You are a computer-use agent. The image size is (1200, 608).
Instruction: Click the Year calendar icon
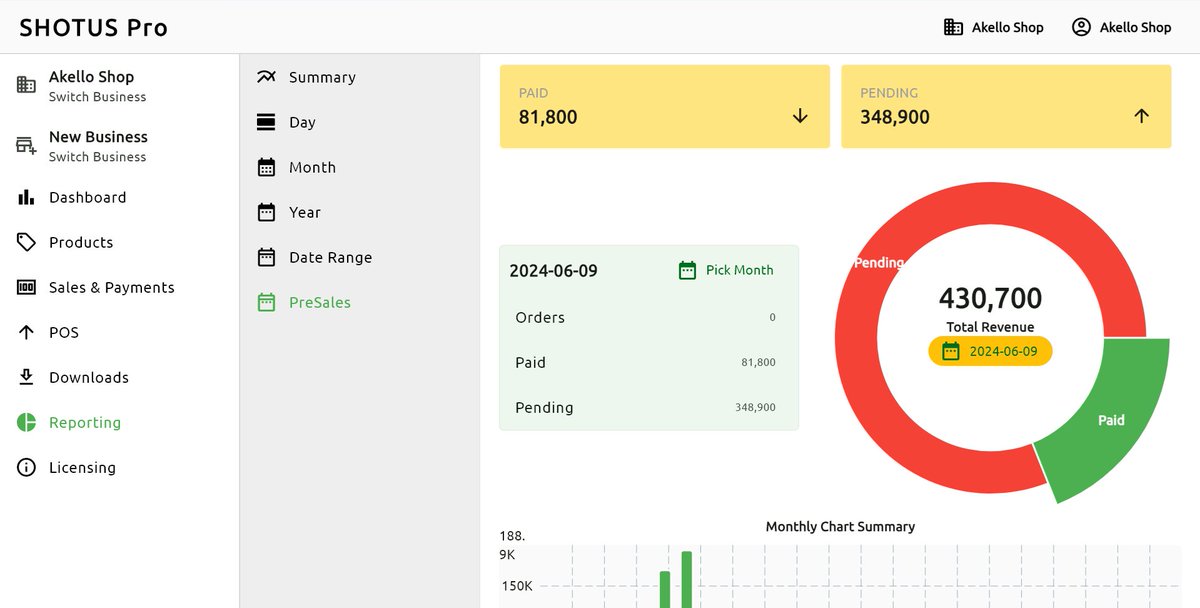[x=266, y=212]
